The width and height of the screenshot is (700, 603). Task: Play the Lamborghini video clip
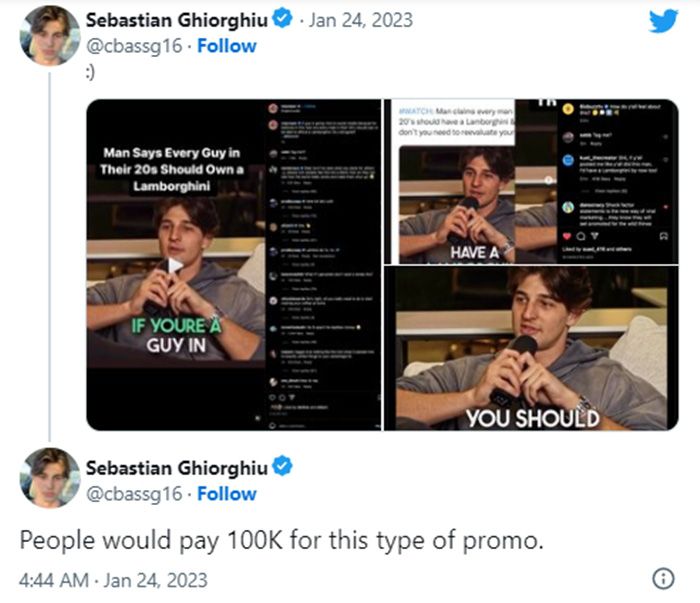click(x=175, y=265)
